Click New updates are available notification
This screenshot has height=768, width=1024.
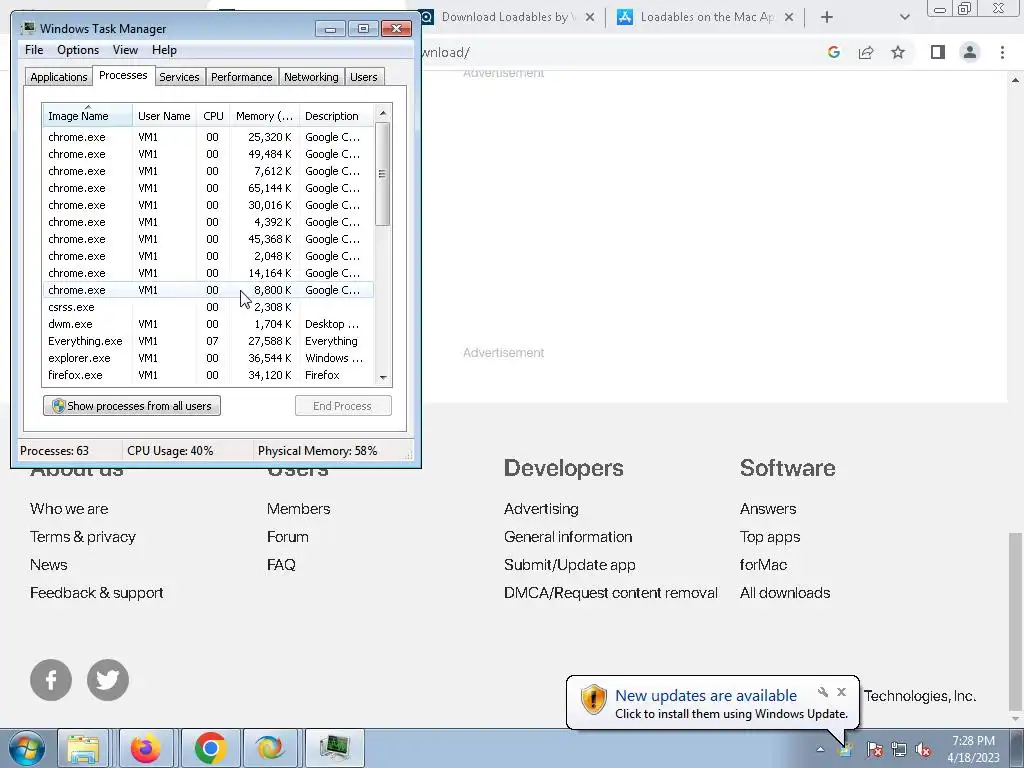(x=706, y=696)
